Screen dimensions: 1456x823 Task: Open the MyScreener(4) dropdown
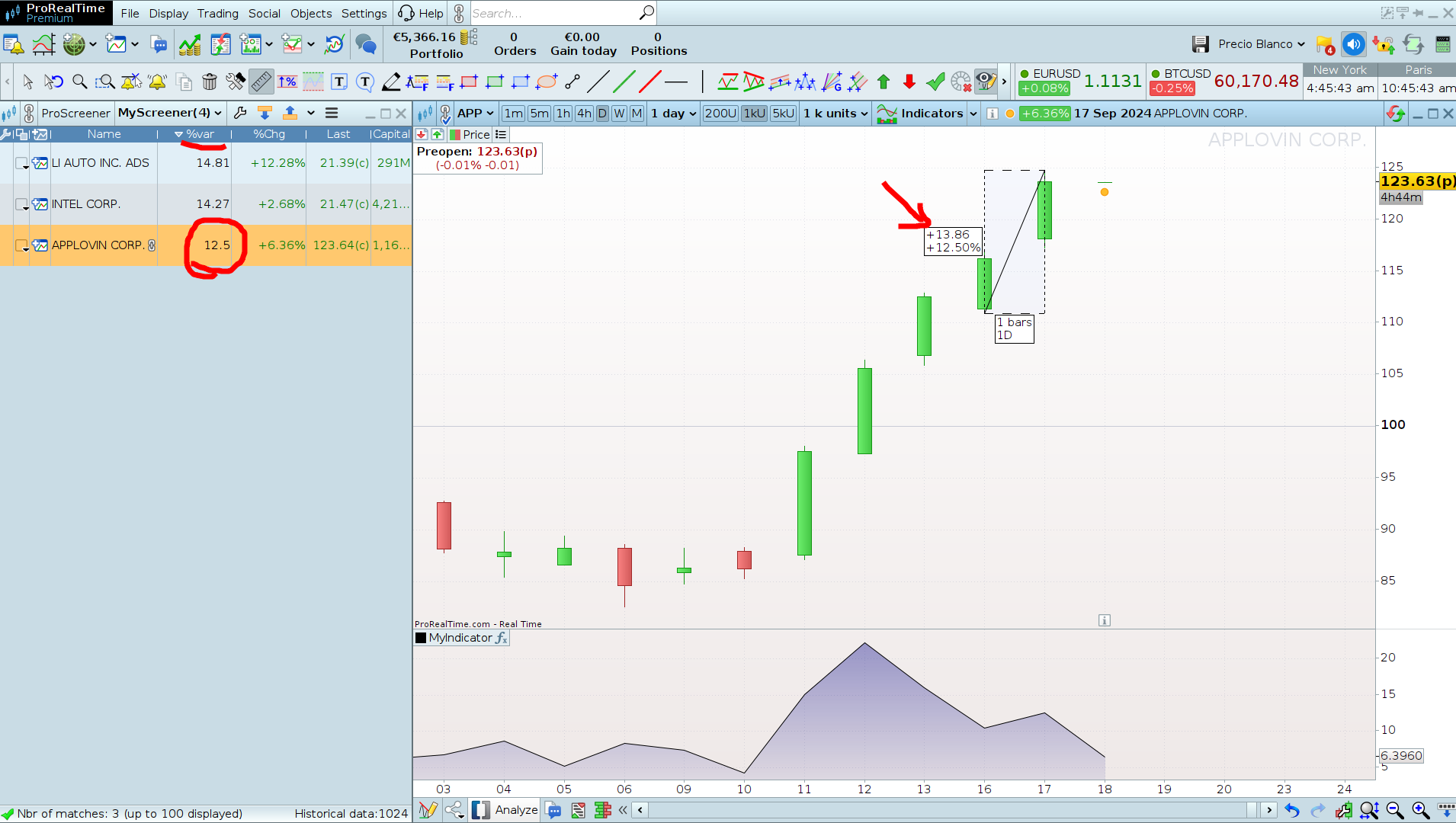click(x=170, y=113)
